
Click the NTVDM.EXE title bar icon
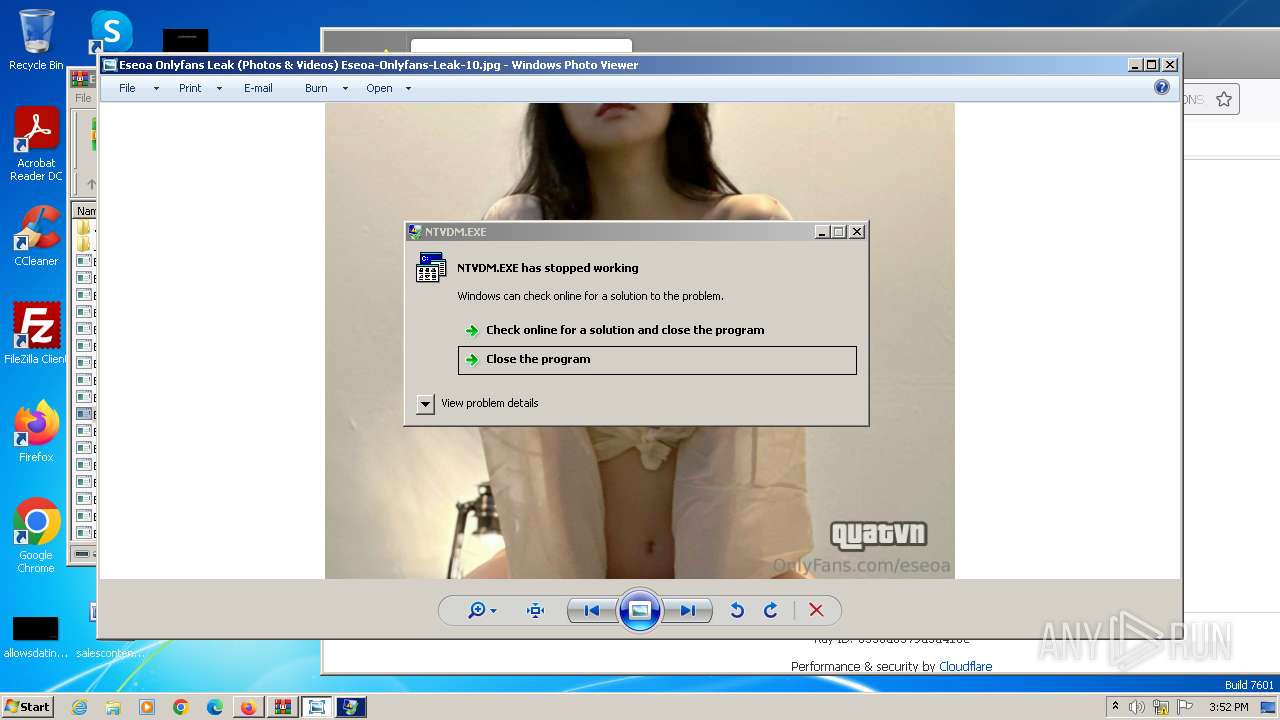pyautogui.click(x=415, y=231)
